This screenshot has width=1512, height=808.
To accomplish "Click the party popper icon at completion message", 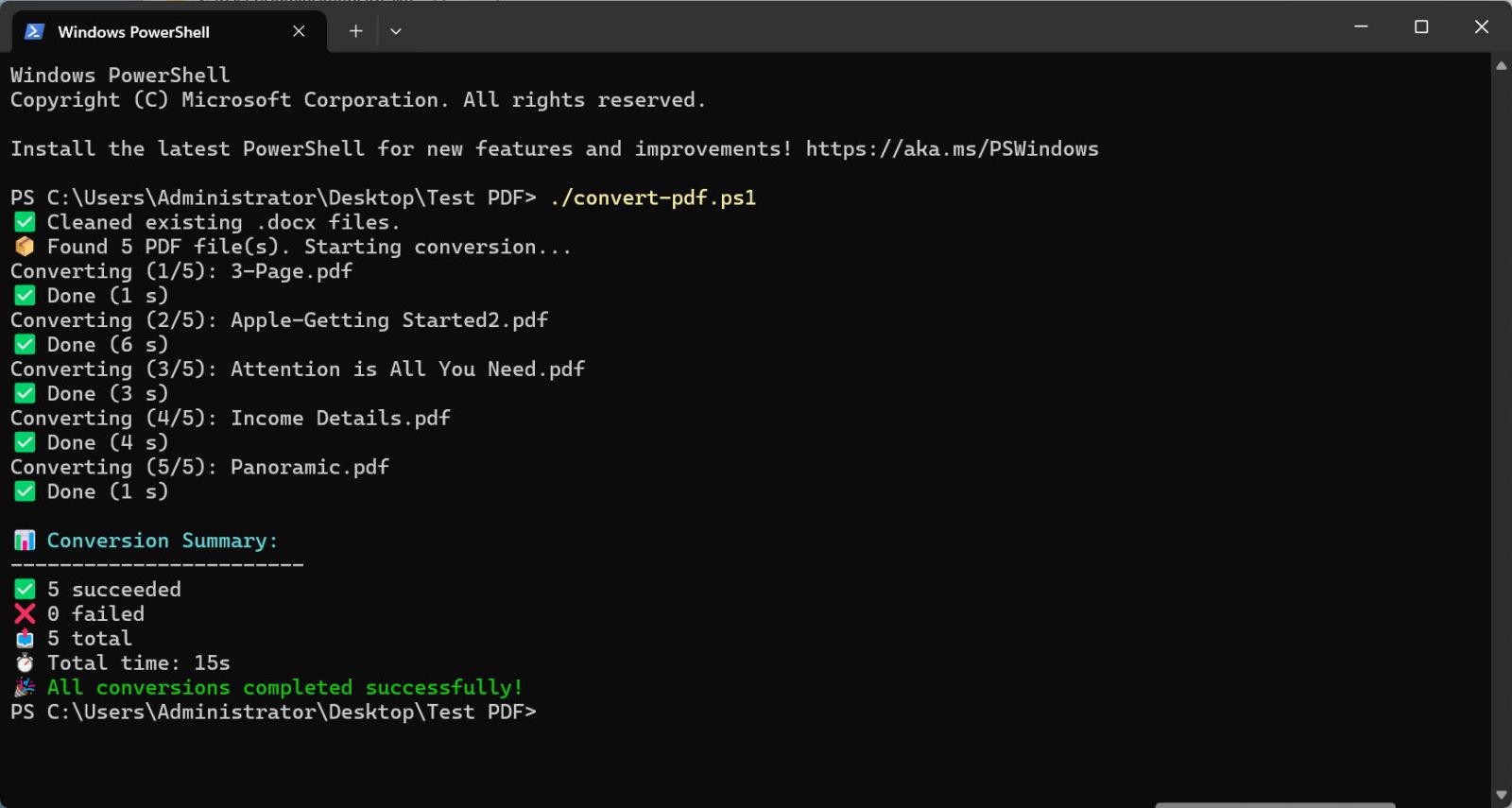I will [x=25, y=688].
